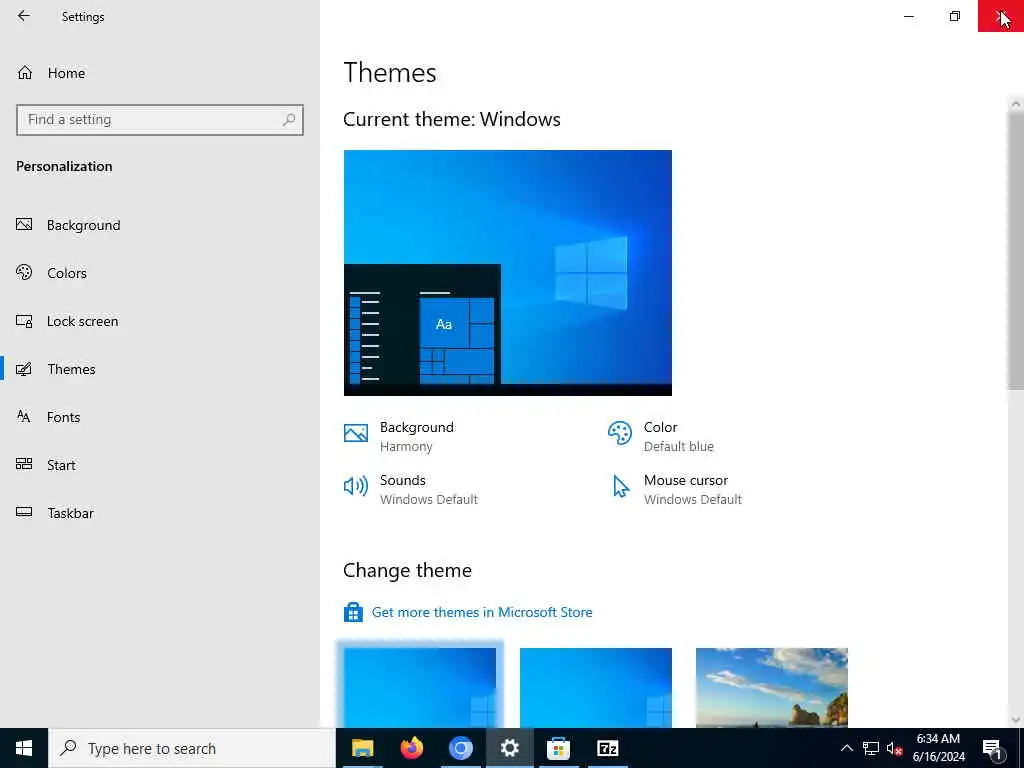
Task: Open the Action Center notifications
Action: pos(992,748)
